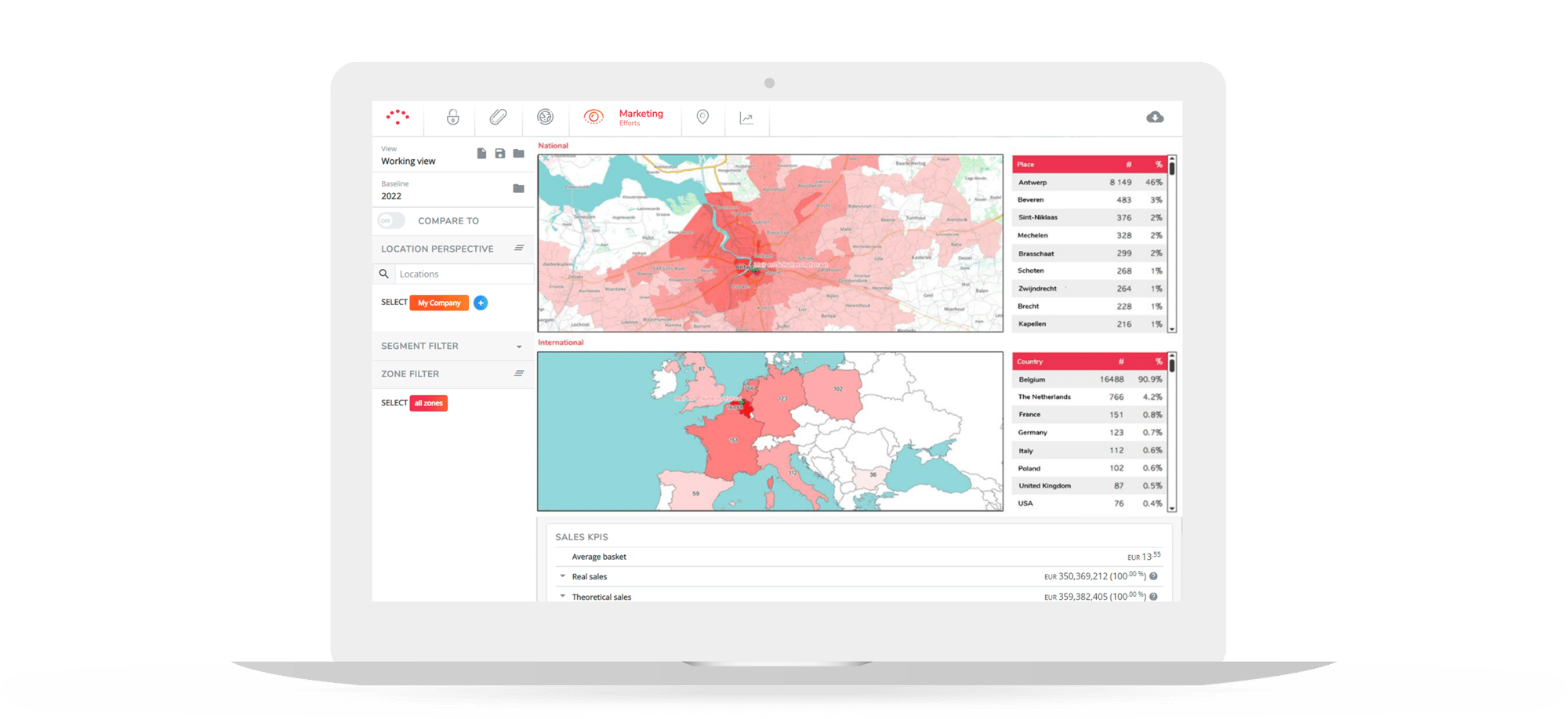Expand the Theoretical sales row
The height and width of the screenshot is (719, 1568).
point(561,597)
